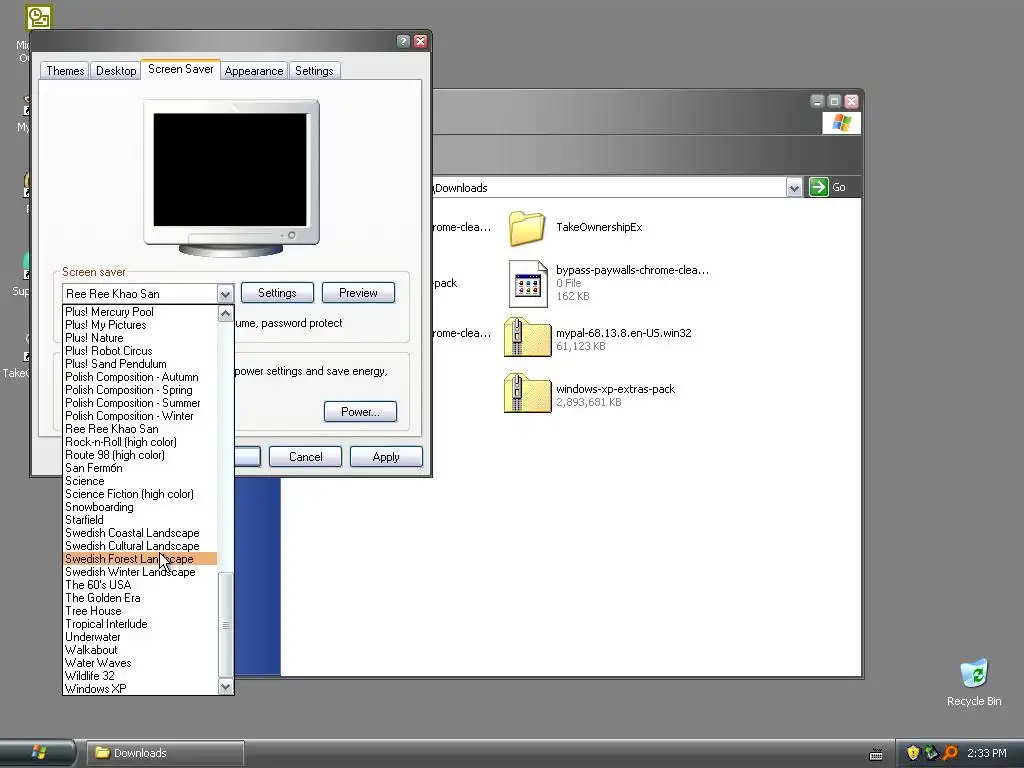Select Swedish Cultural Landscape
The height and width of the screenshot is (768, 1024).
pos(140,546)
